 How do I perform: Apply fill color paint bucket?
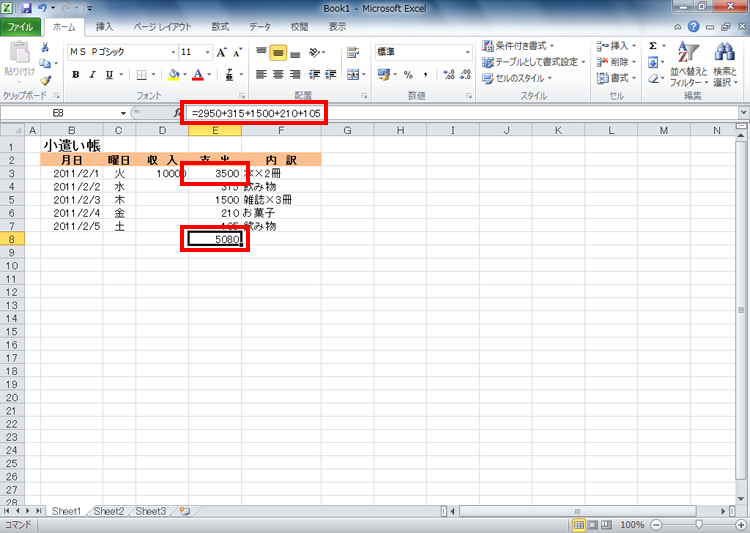(x=174, y=75)
